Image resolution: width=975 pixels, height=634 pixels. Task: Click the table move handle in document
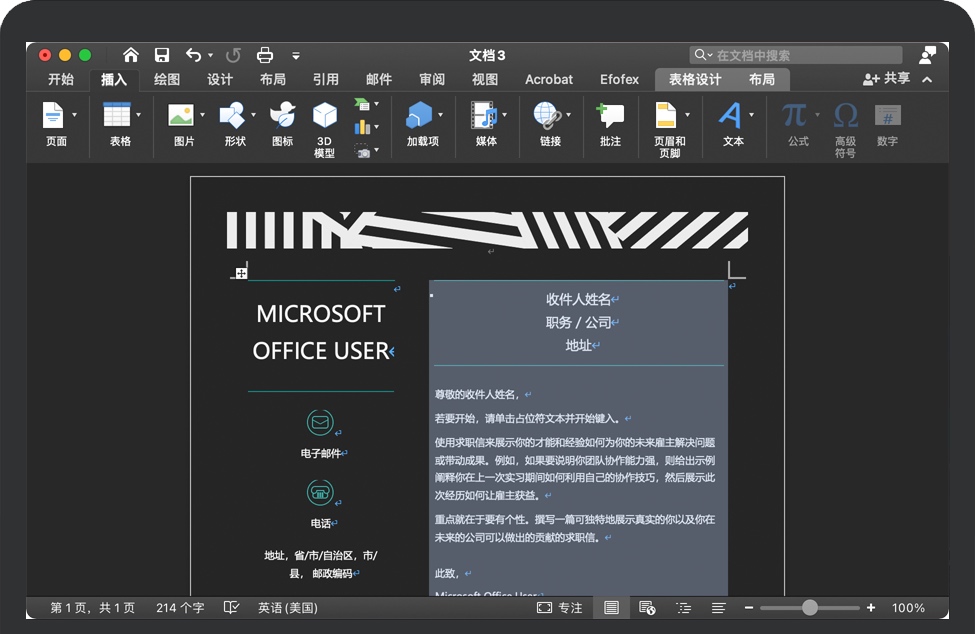coord(241,273)
